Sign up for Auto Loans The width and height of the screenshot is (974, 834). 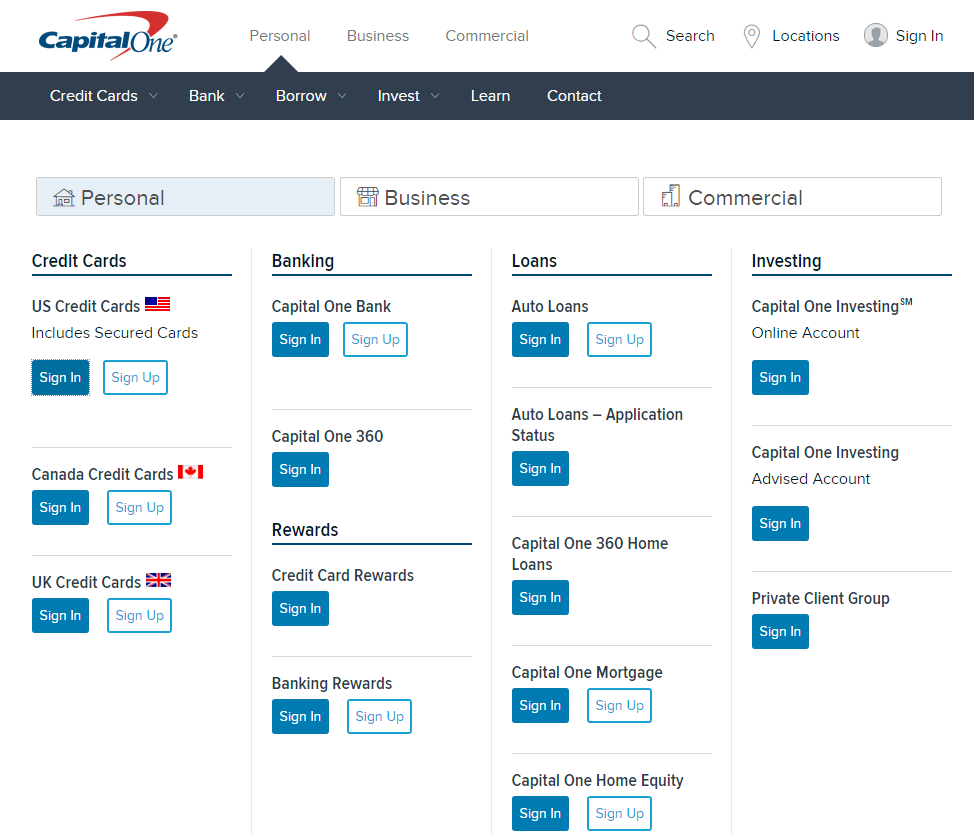(619, 340)
